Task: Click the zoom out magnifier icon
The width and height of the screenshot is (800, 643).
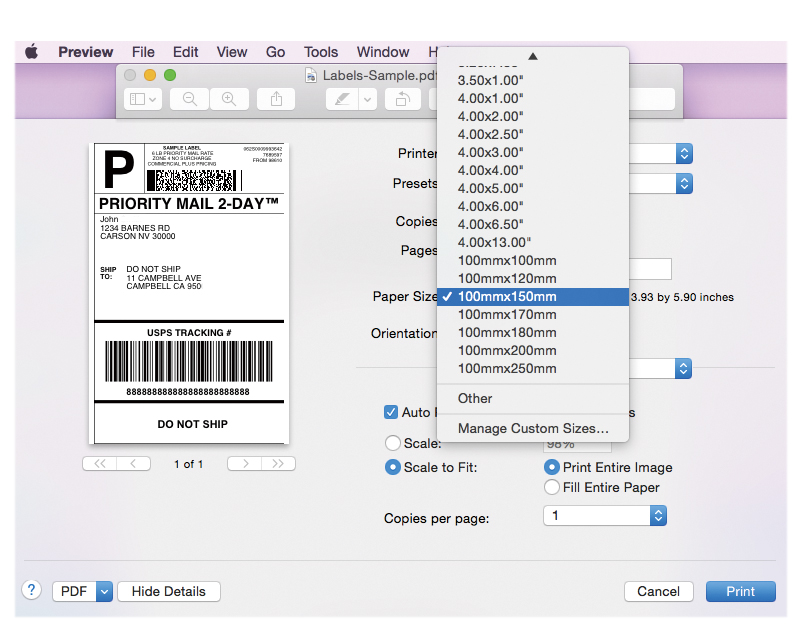Action: [x=189, y=99]
